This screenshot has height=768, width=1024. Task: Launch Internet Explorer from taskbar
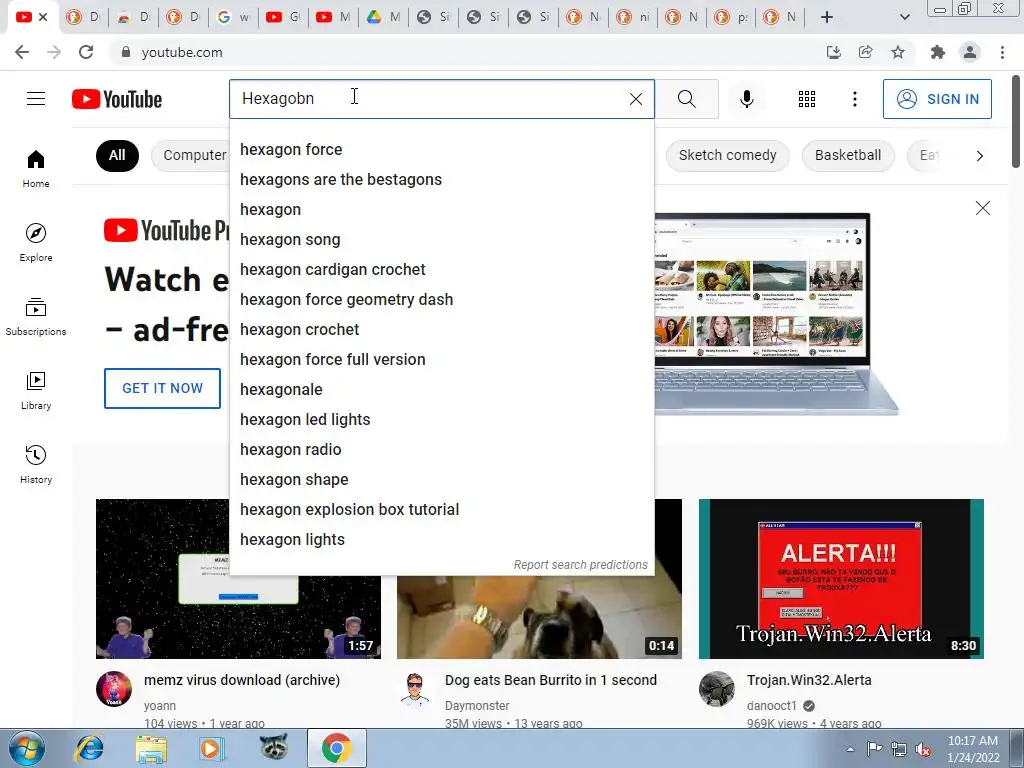(x=89, y=748)
